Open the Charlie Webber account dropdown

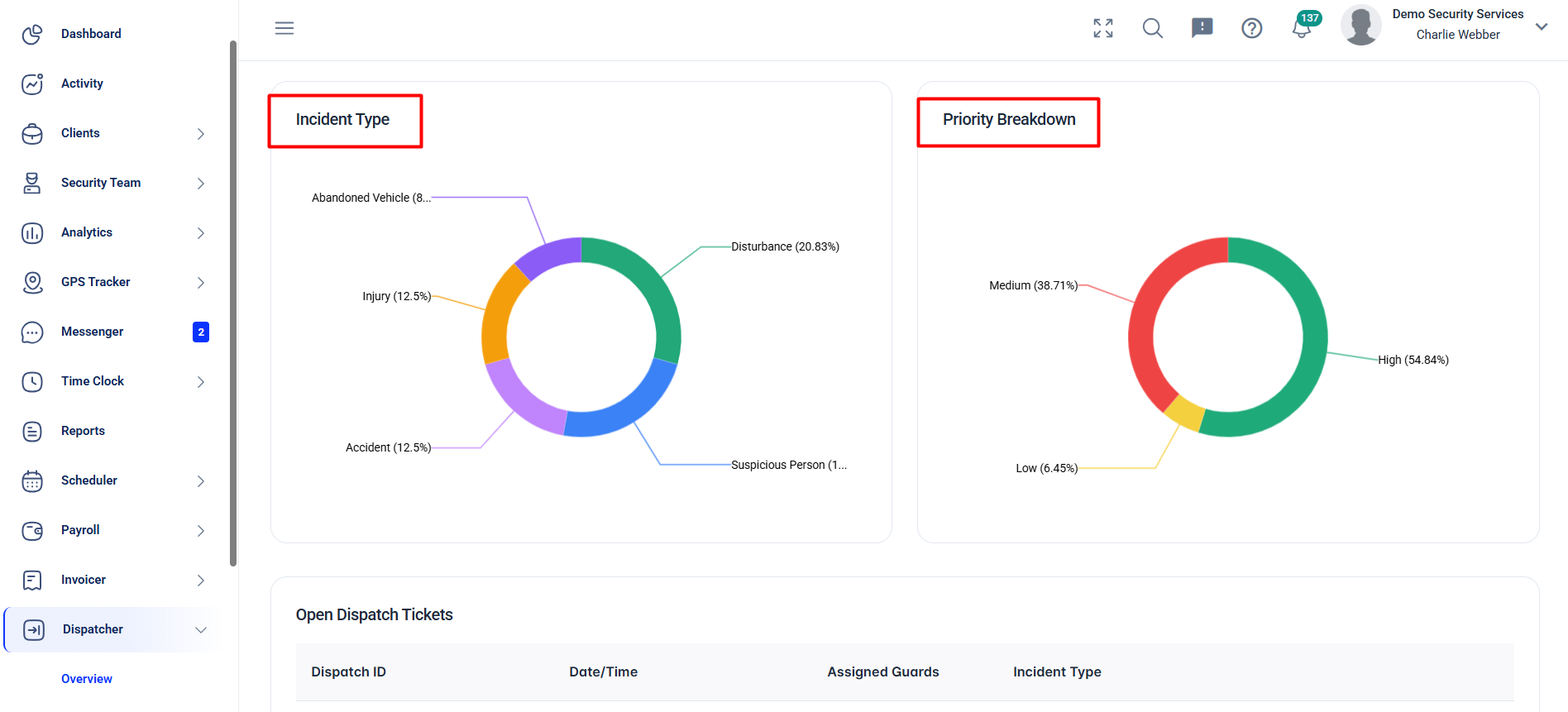pos(1542,26)
